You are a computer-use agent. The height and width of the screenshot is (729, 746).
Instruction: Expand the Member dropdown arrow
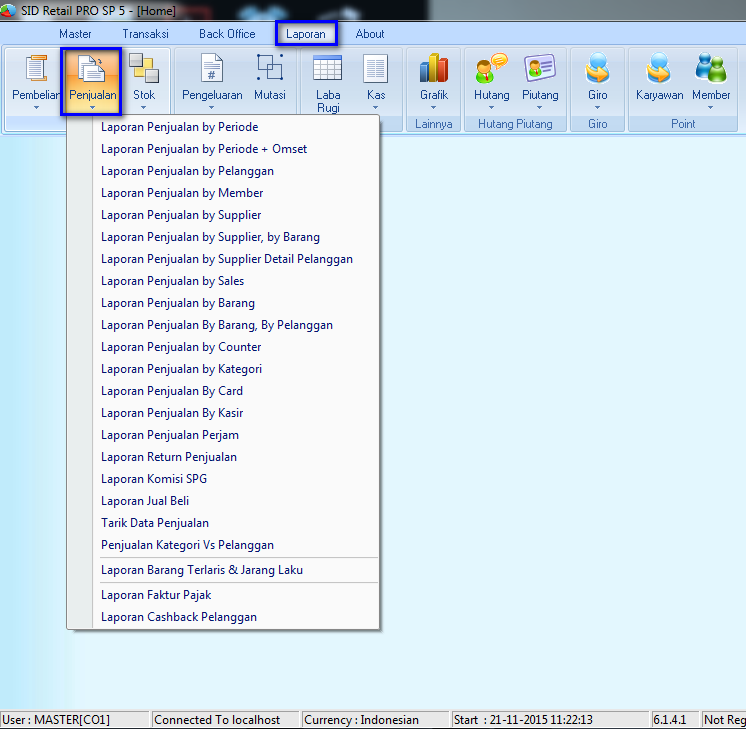[x=710, y=108]
